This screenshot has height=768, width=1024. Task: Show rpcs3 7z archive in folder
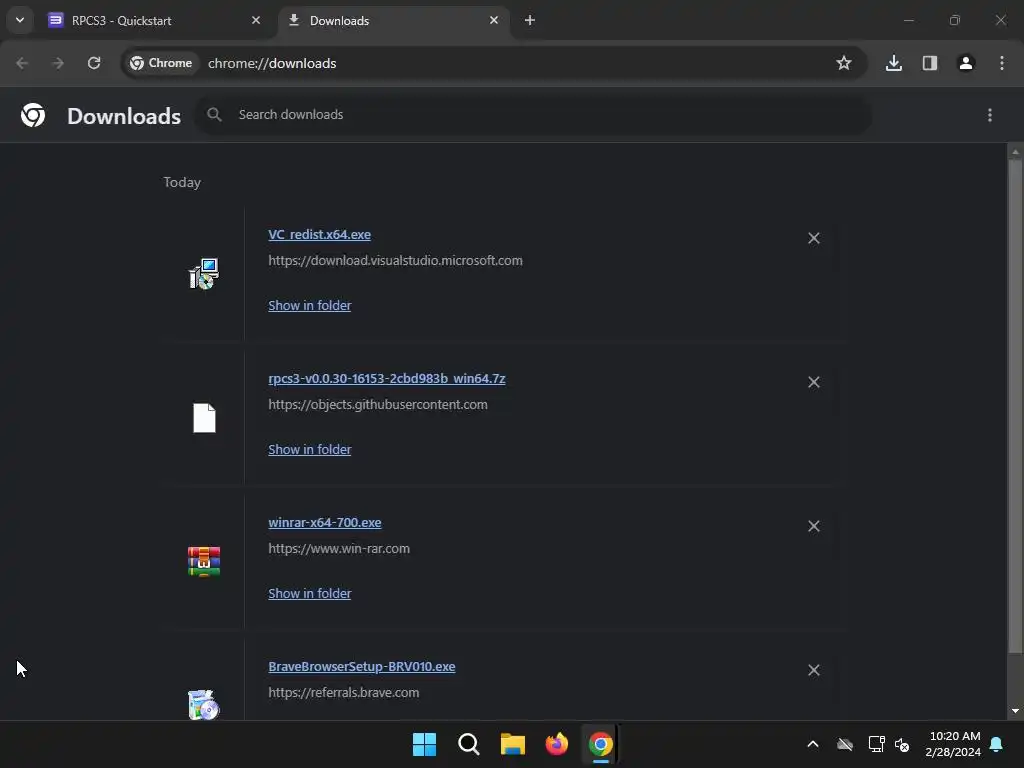point(310,449)
